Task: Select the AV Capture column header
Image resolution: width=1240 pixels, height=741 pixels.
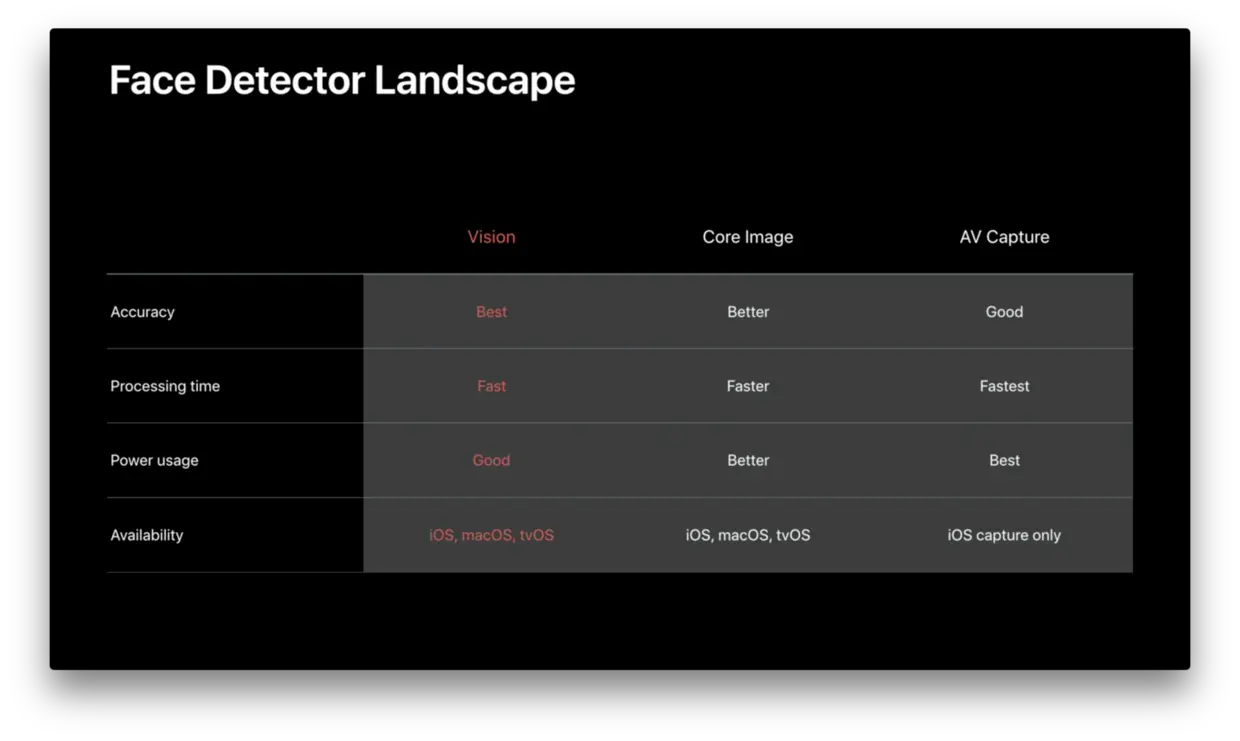Action: coord(1005,237)
